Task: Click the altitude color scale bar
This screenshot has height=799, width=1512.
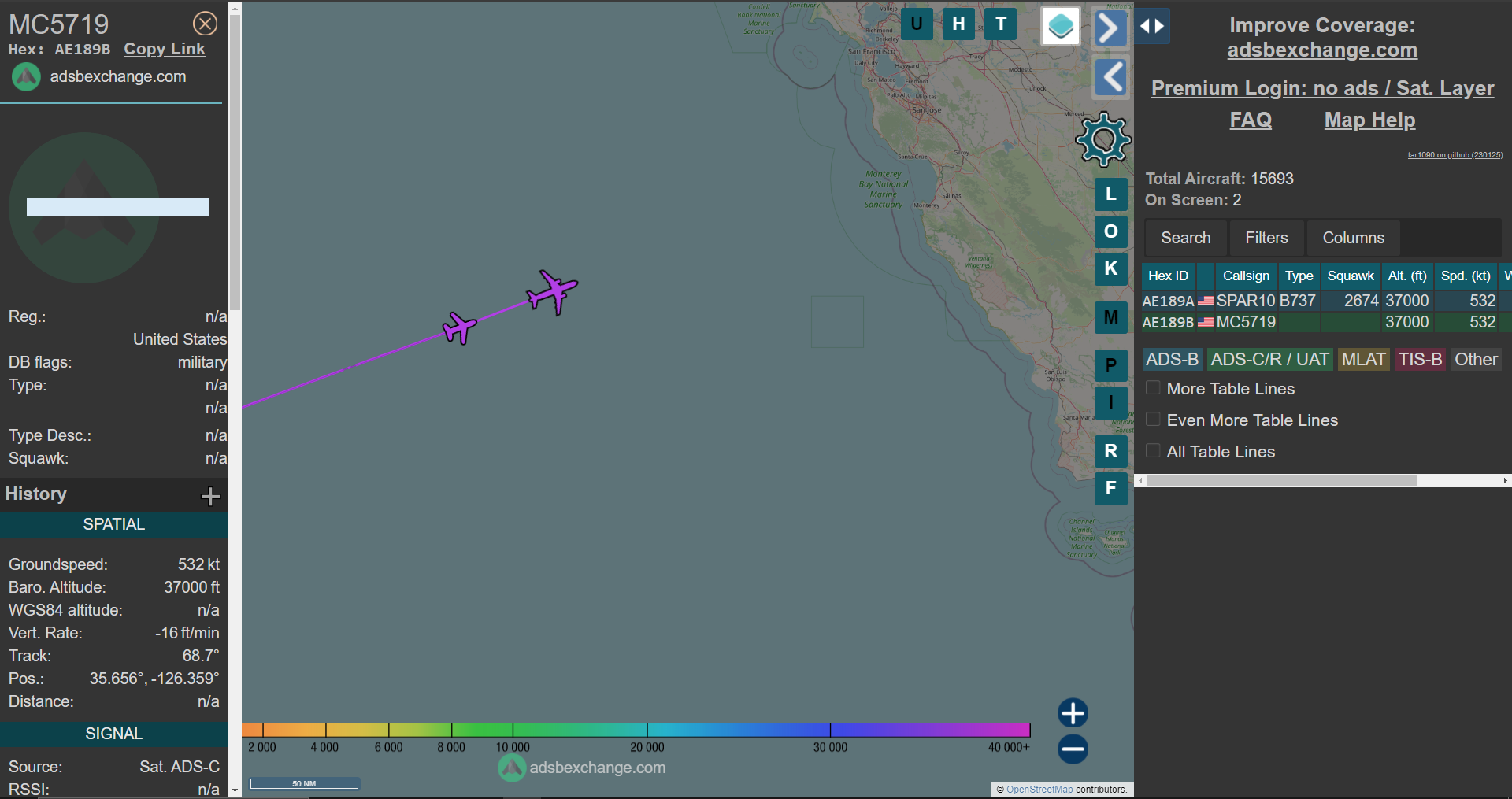Action: 636,730
